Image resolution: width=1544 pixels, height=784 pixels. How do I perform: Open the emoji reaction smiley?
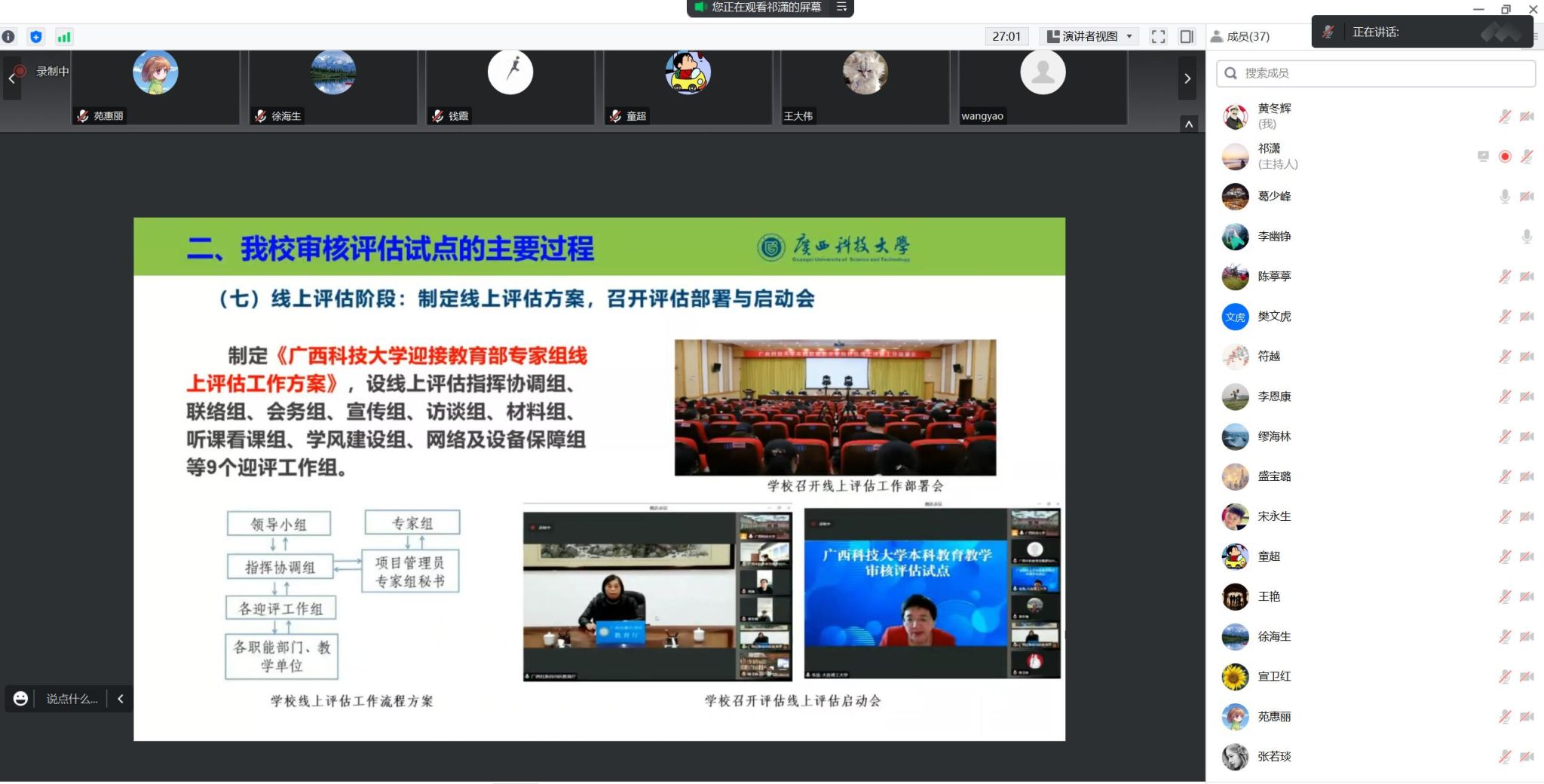click(20, 699)
